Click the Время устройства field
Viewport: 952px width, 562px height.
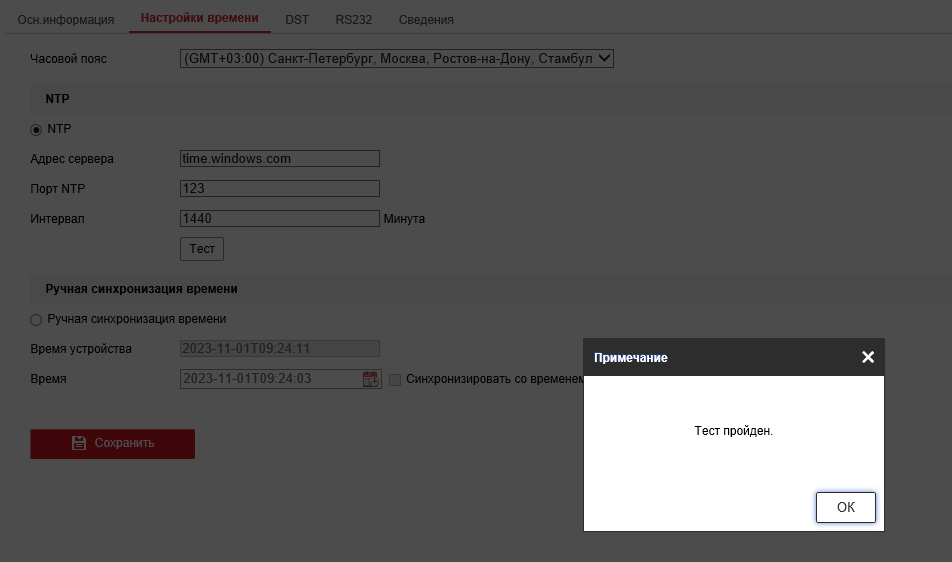(280, 348)
